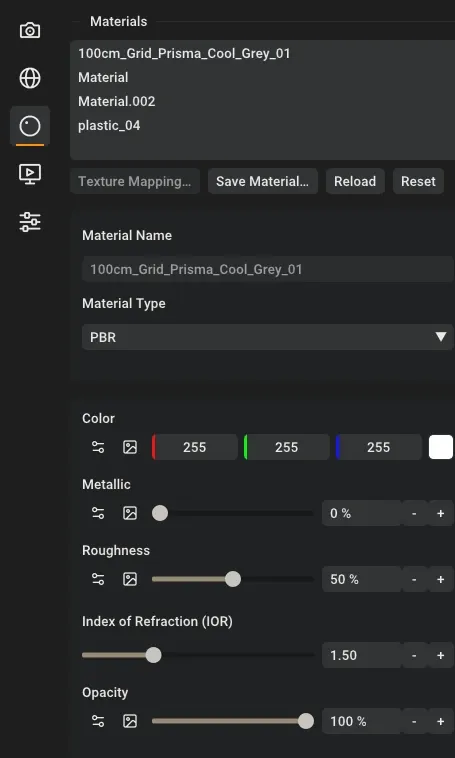The height and width of the screenshot is (758, 455).
Task: Open the Settings sliders tab icon
Action: coord(30,222)
